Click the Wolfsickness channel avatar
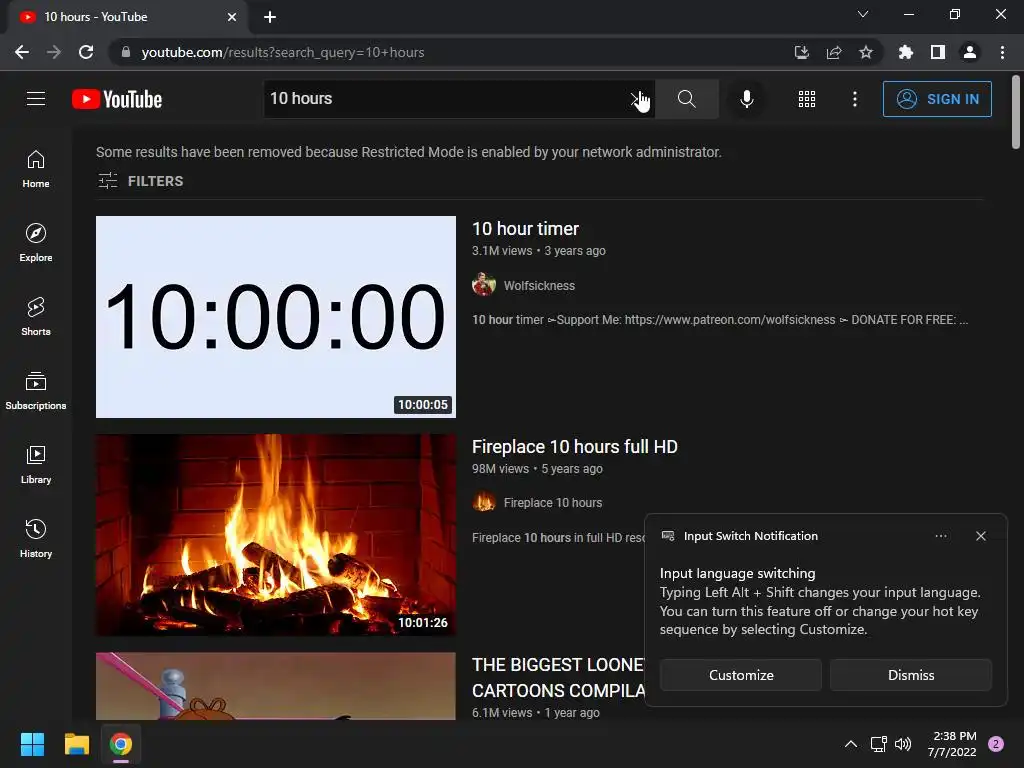 point(484,285)
